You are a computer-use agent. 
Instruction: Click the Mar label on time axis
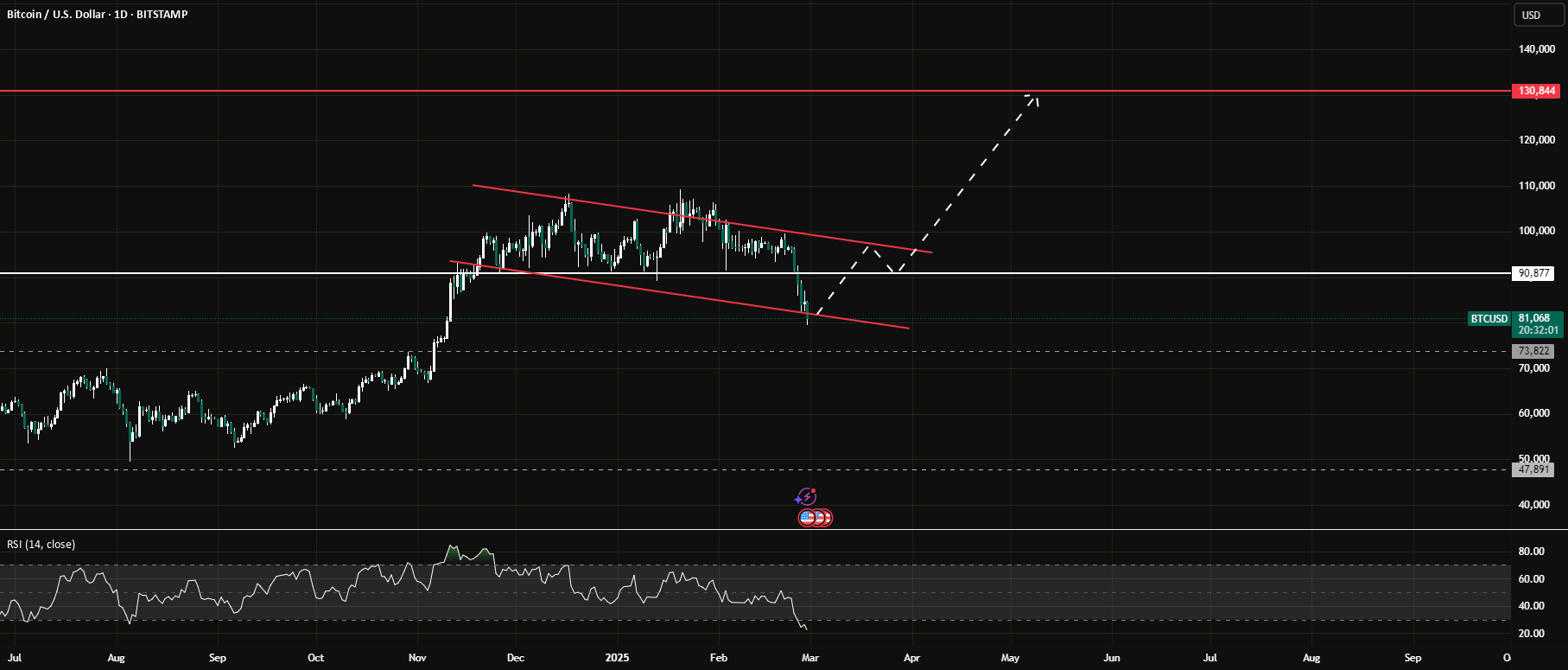(809, 658)
